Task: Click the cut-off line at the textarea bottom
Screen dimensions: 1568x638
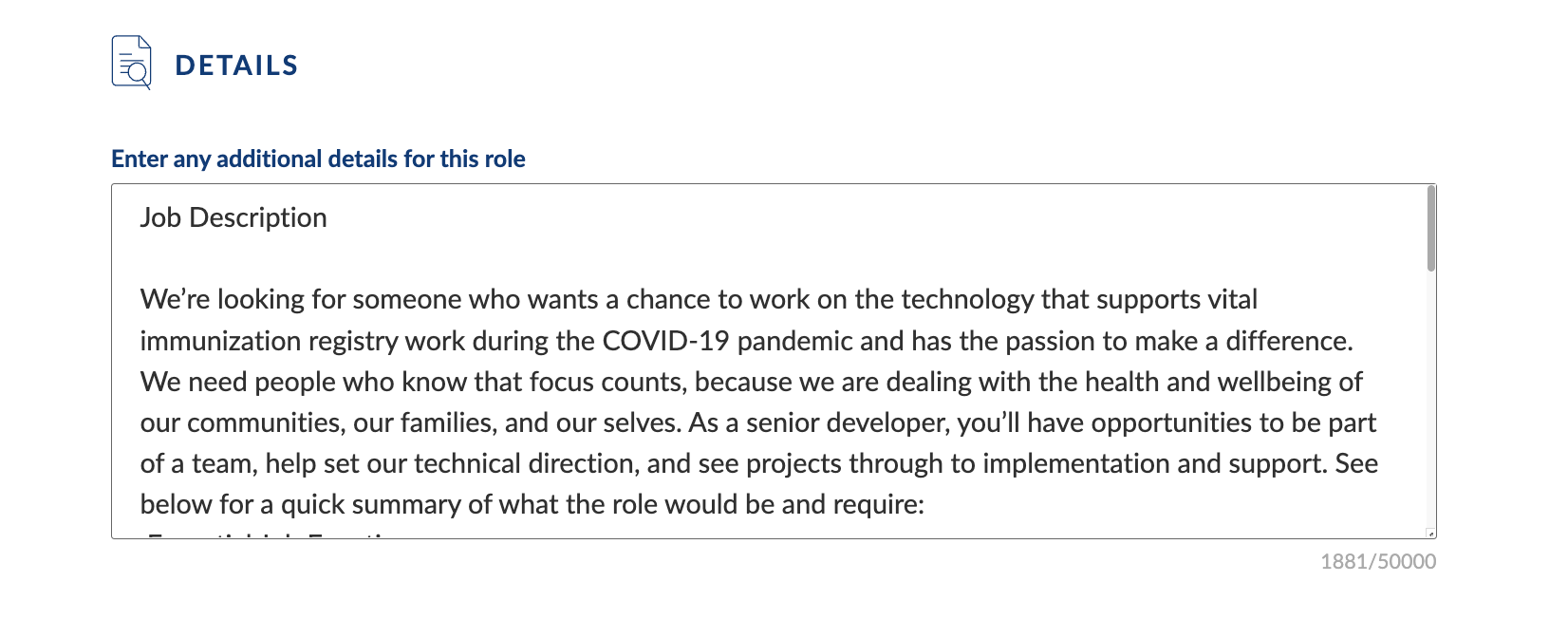Action: tap(275, 535)
